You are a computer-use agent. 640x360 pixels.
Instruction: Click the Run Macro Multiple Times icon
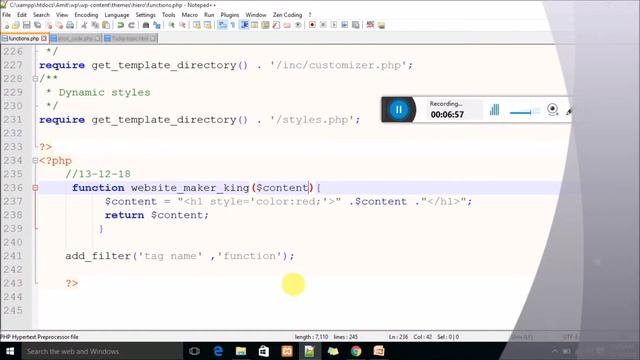345,25
